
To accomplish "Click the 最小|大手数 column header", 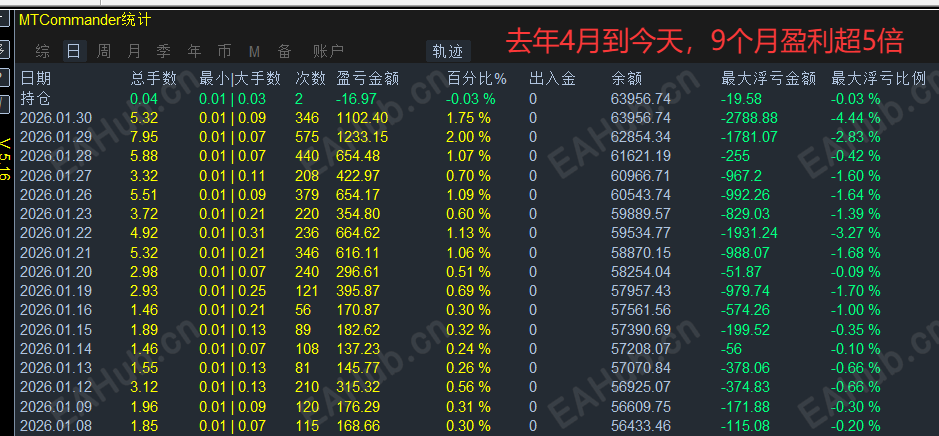I will pyautogui.click(x=240, y=78).
